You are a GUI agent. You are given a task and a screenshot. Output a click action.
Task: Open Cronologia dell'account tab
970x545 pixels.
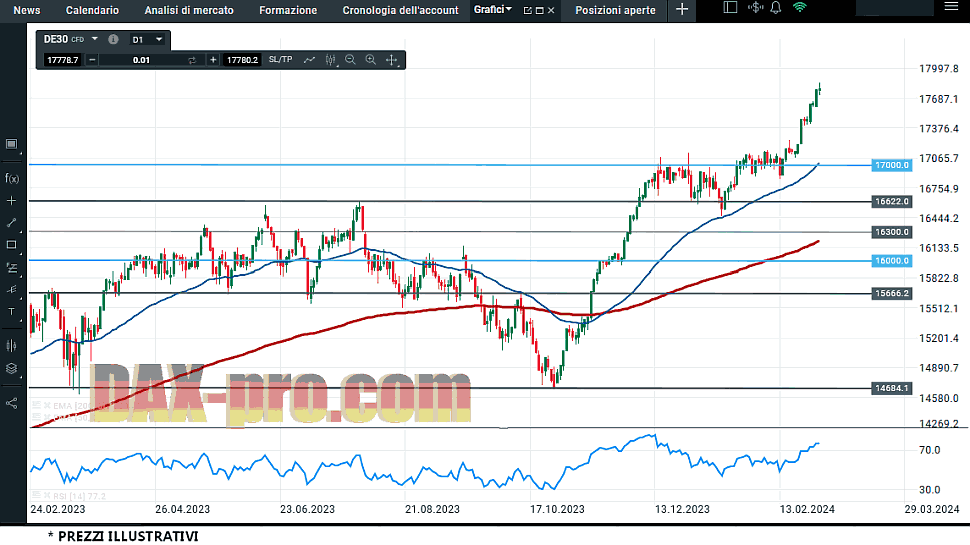tap(400, 11)
